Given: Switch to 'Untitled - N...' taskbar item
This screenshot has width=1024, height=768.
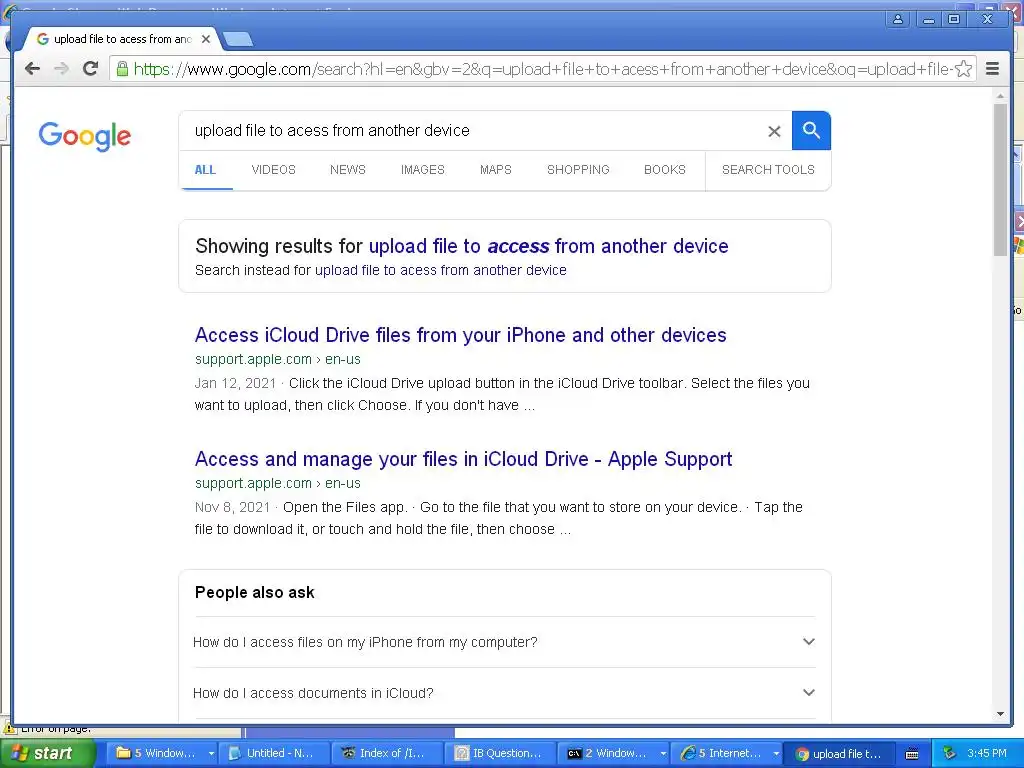Looking at the screenshot, I should (x=274, y=753).
